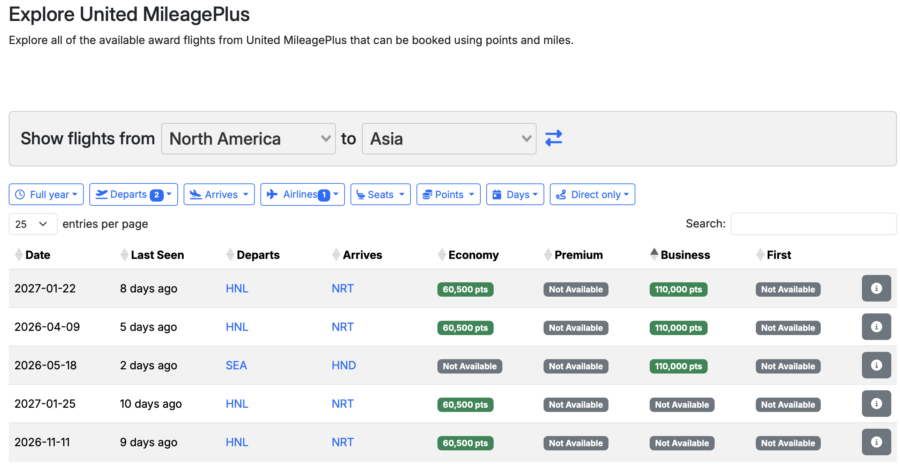Open the Airlines filter dropdown
The height and width of the screenshot is (464, 900).
point(302,195)
